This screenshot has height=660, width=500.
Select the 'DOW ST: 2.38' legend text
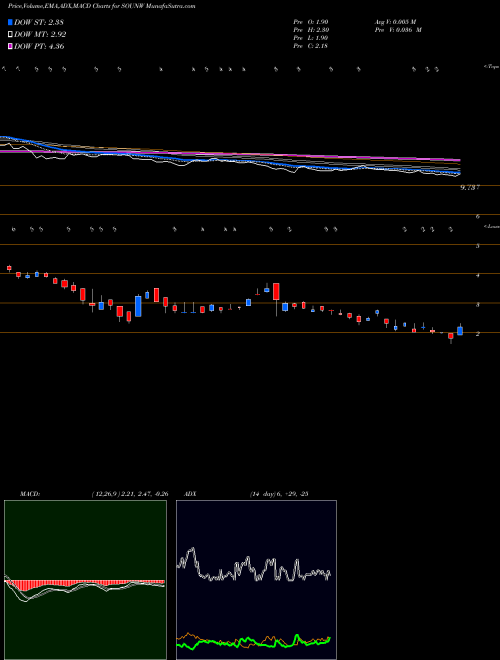pos(39,22)
